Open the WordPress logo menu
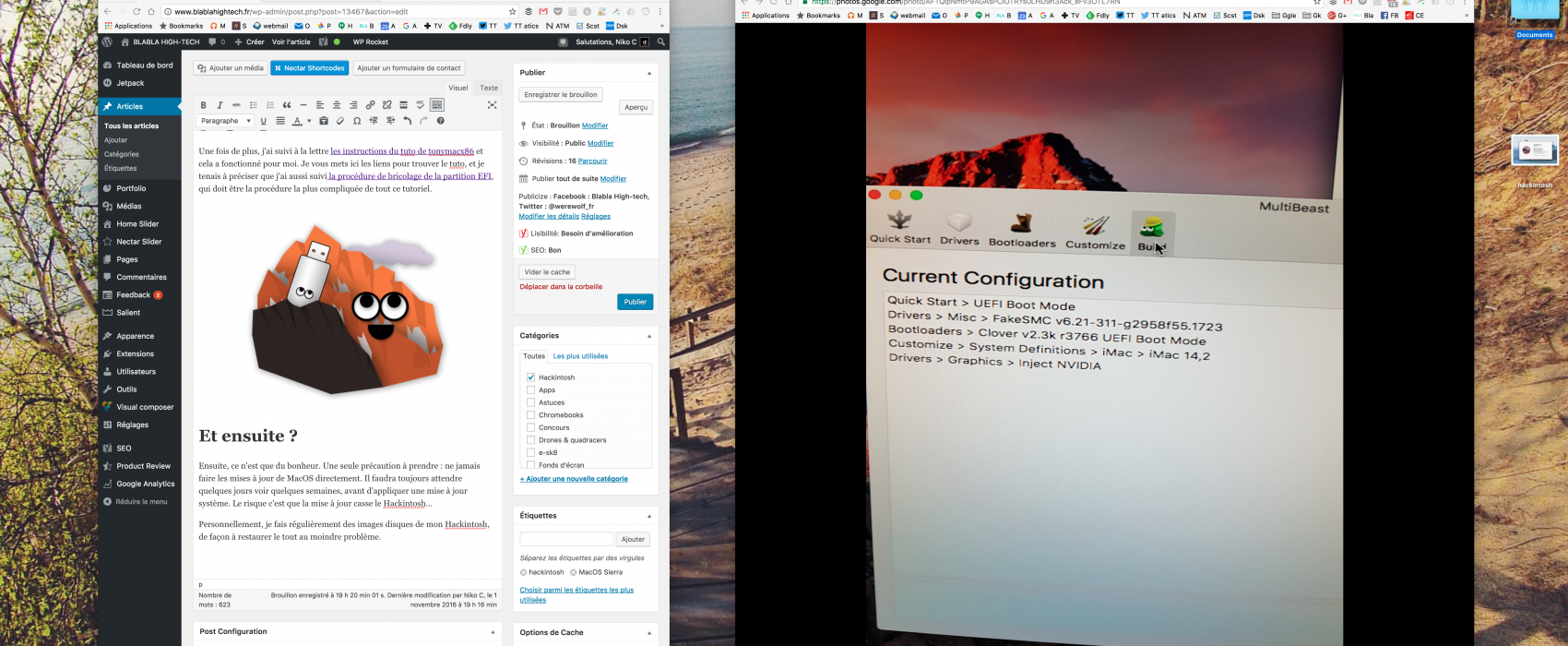Viewport: 1568px width, 646px height. (x=108, y=42)
